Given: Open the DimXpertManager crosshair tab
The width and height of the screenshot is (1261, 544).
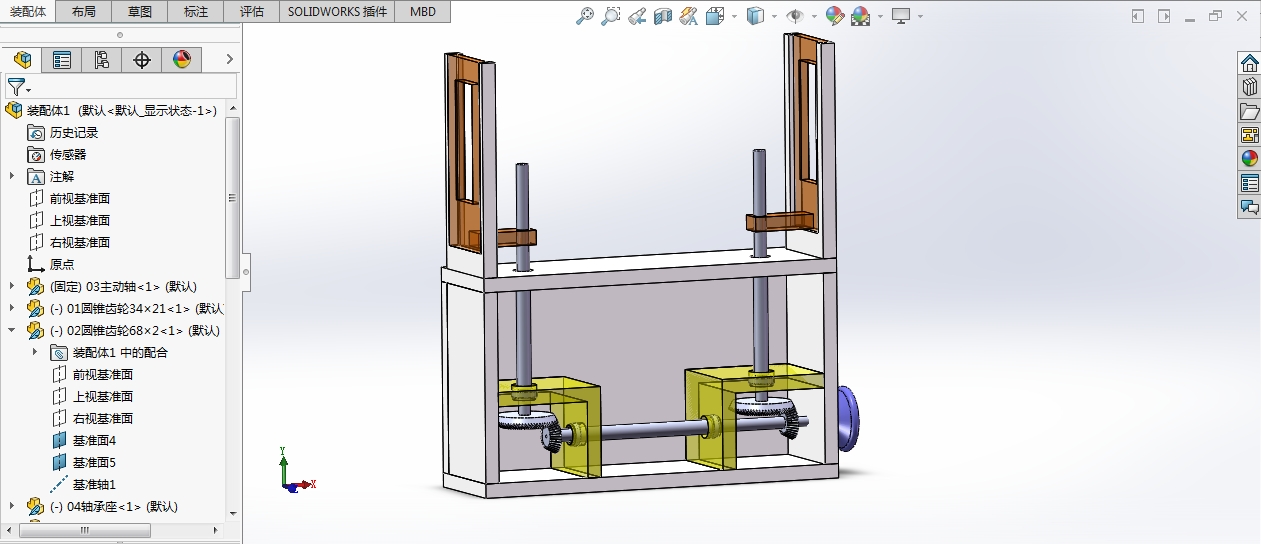Looking at the screenshot, I should point(142,60).
